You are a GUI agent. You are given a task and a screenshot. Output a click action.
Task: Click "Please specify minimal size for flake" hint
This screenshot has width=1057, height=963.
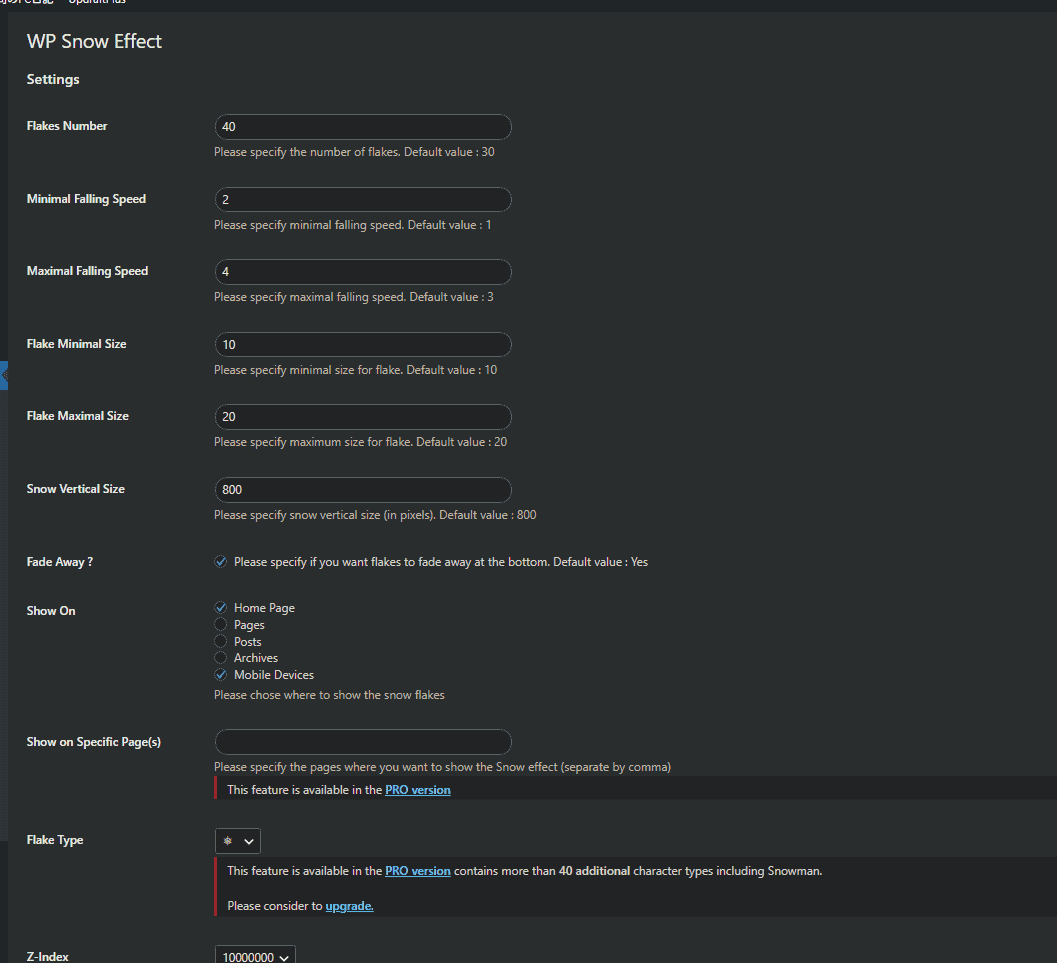(x=356, y=370)
